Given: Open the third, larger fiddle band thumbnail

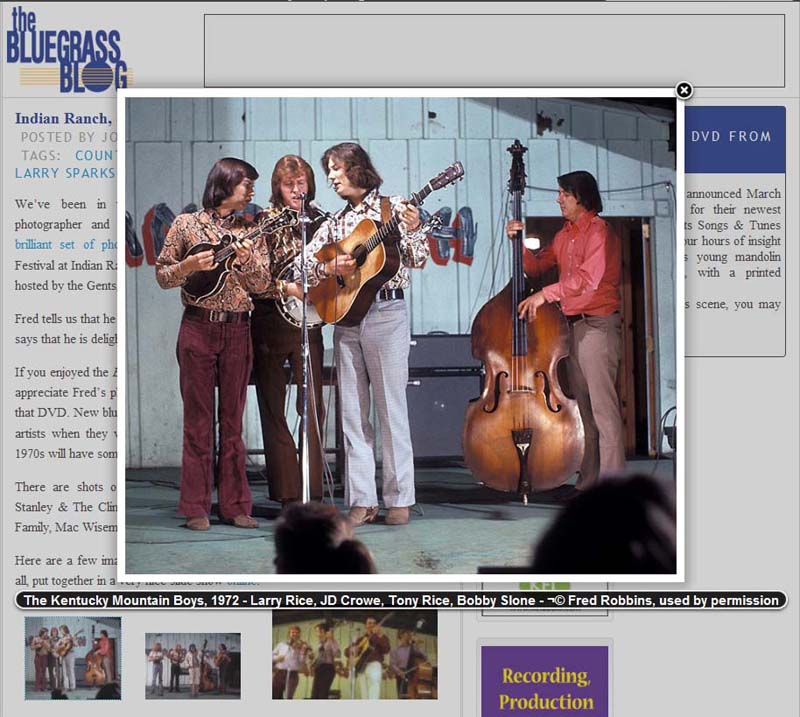Looking at the screenshot, I should pos(354,655).
